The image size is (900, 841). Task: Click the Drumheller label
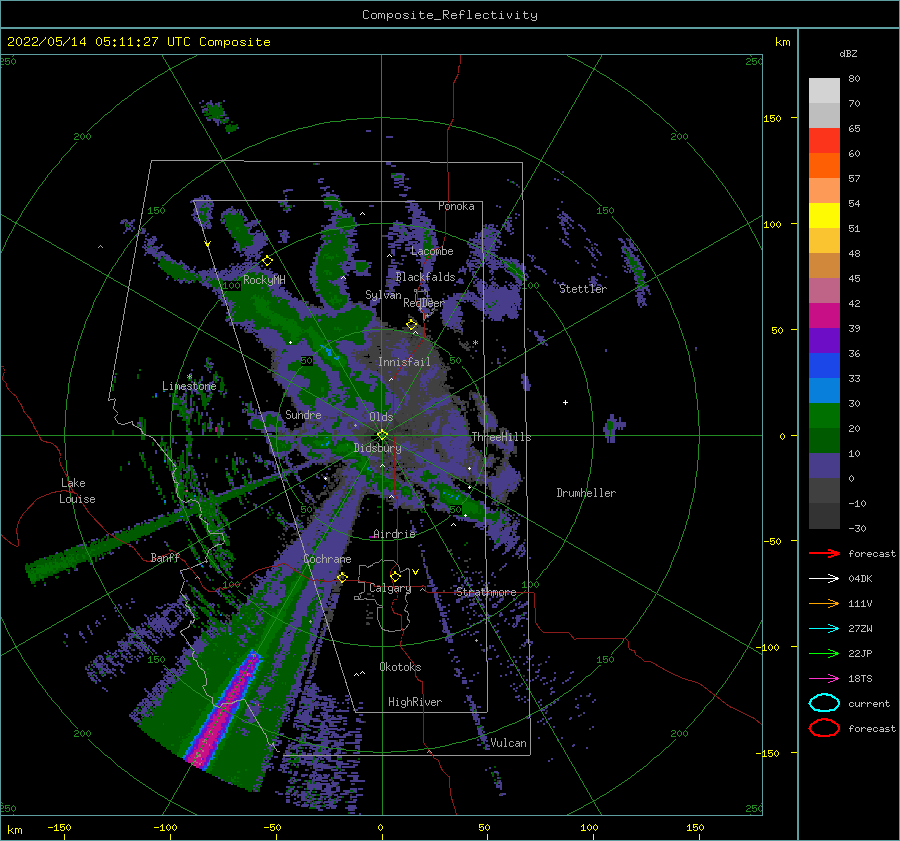point(586,493)
